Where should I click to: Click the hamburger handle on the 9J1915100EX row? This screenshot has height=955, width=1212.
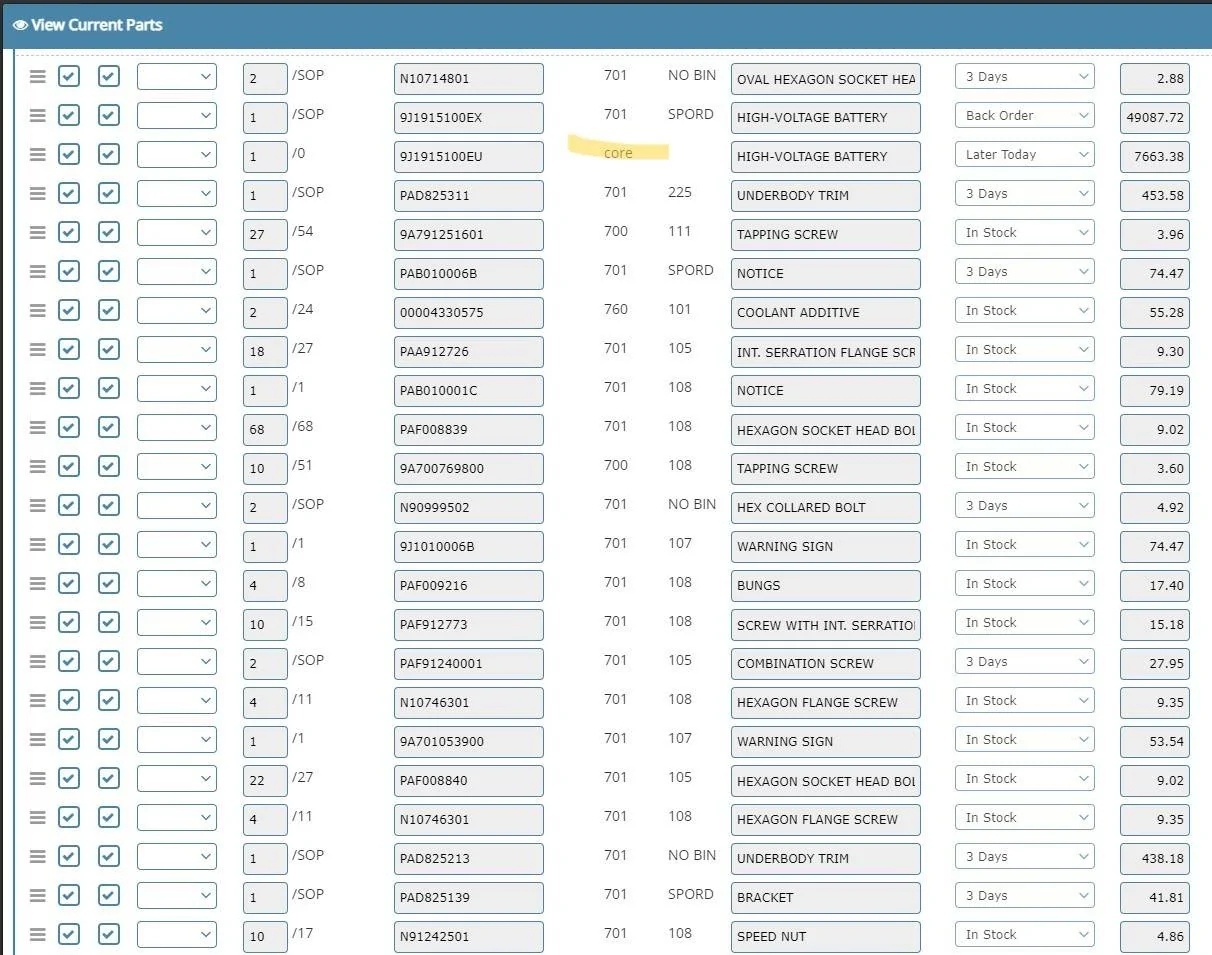pos(38,116)
